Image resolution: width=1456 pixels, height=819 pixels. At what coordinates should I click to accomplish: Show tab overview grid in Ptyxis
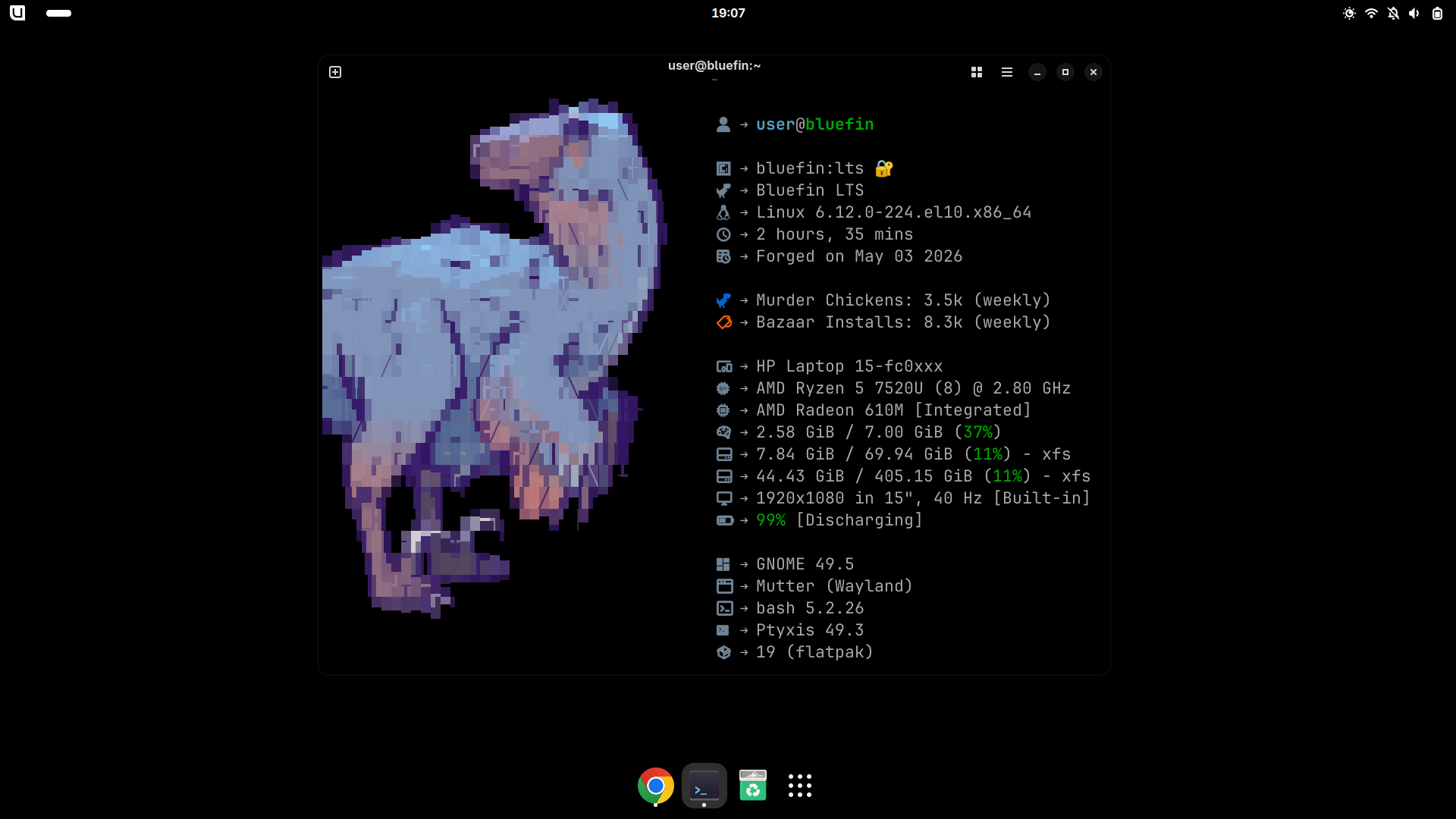point(977,72)
